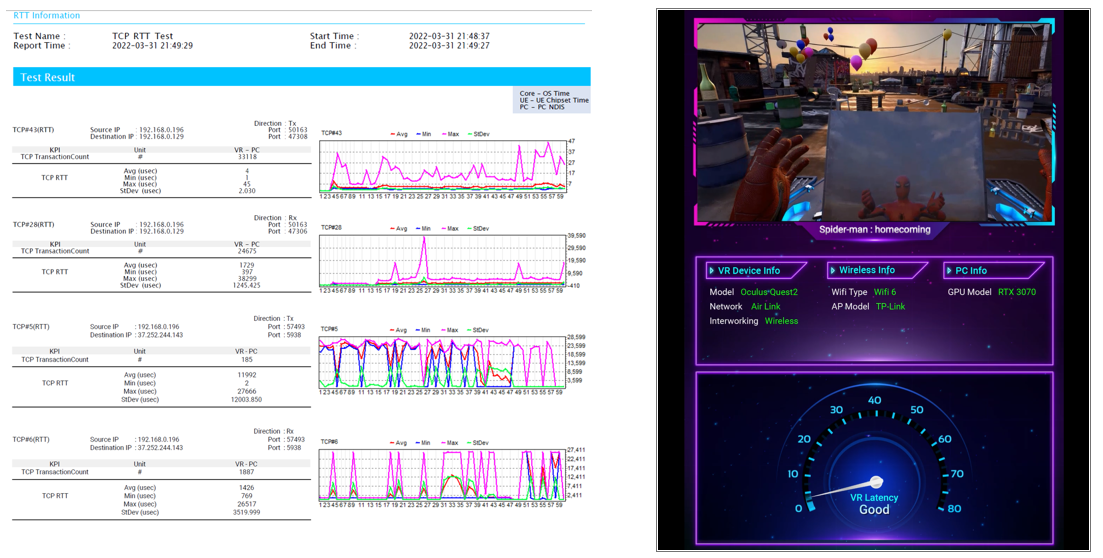Click the RTT Information heading
This screenshot has height=558, width=1103.
pos(46,15)
